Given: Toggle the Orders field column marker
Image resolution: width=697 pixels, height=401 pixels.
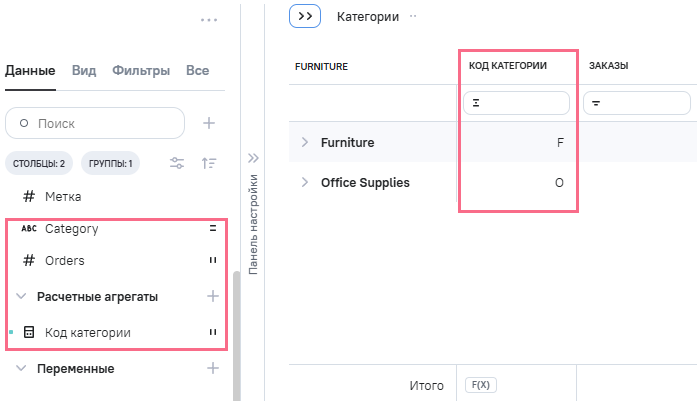Looking at the screenshot, I should pyautogui.click(x=212, y=261).
